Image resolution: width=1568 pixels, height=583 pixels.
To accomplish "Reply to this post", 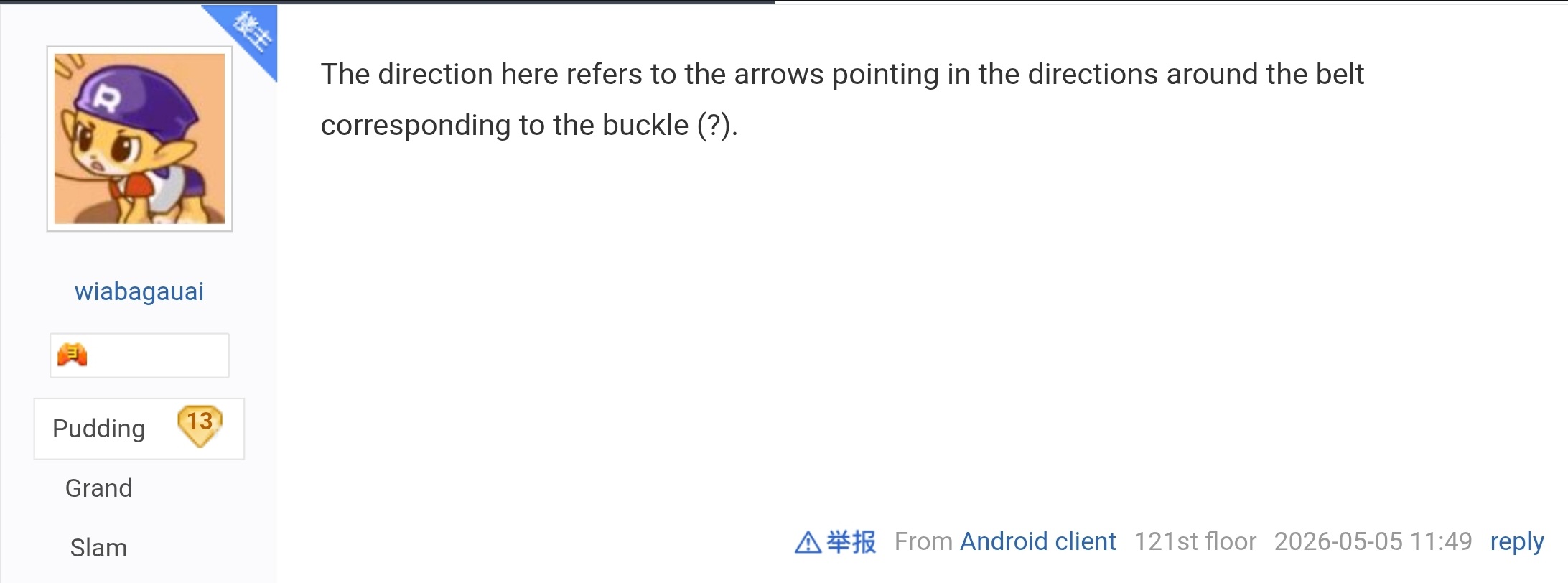I will (1516, 542).
